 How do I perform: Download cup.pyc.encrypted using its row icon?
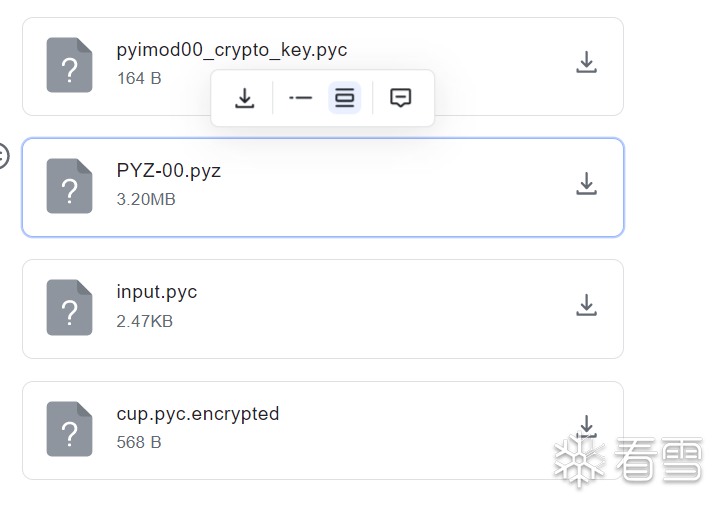586,427
